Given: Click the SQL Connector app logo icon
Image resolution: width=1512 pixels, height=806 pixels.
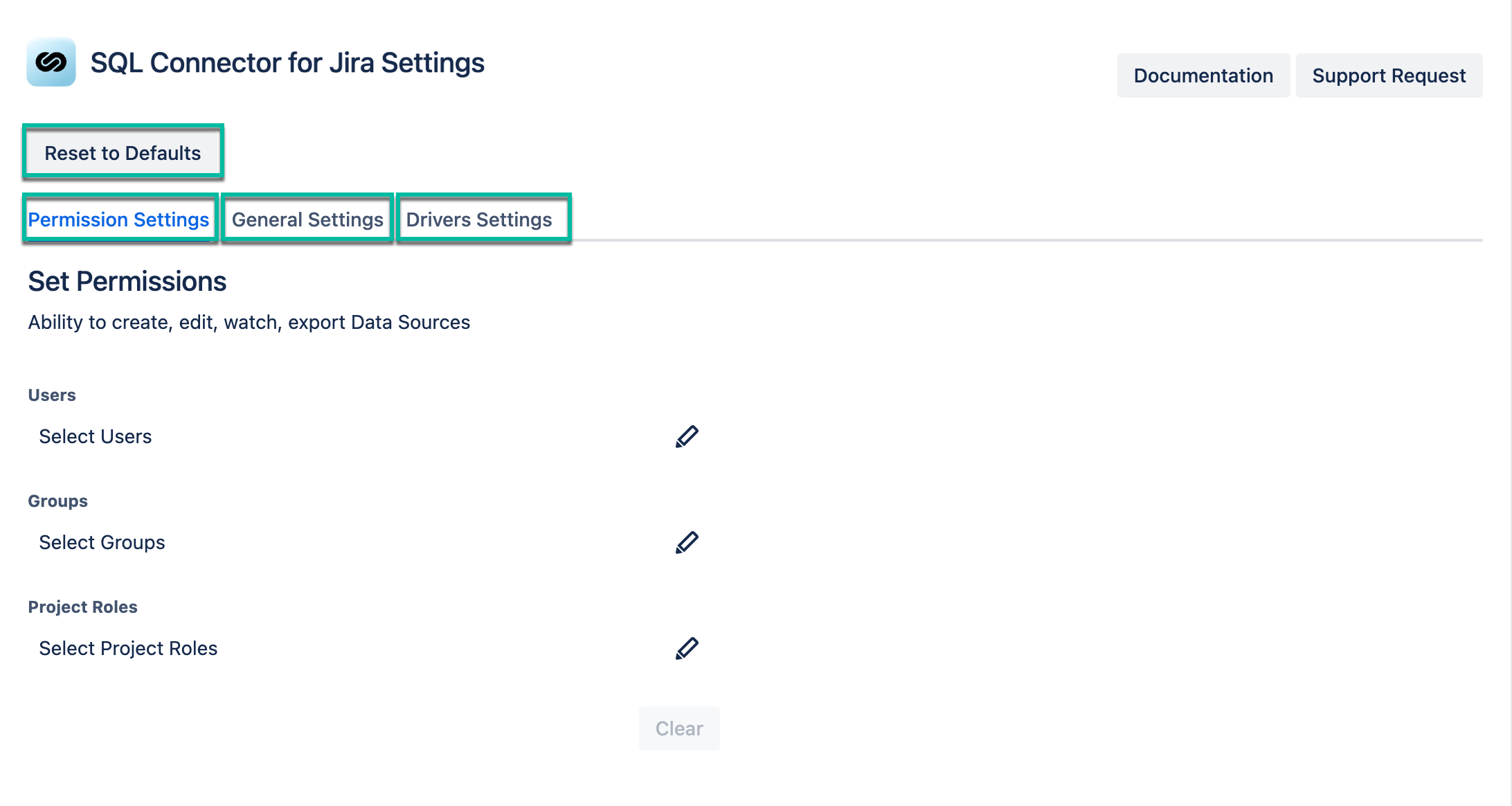Looking at the screenshot, I should click(x=51, y=62).
